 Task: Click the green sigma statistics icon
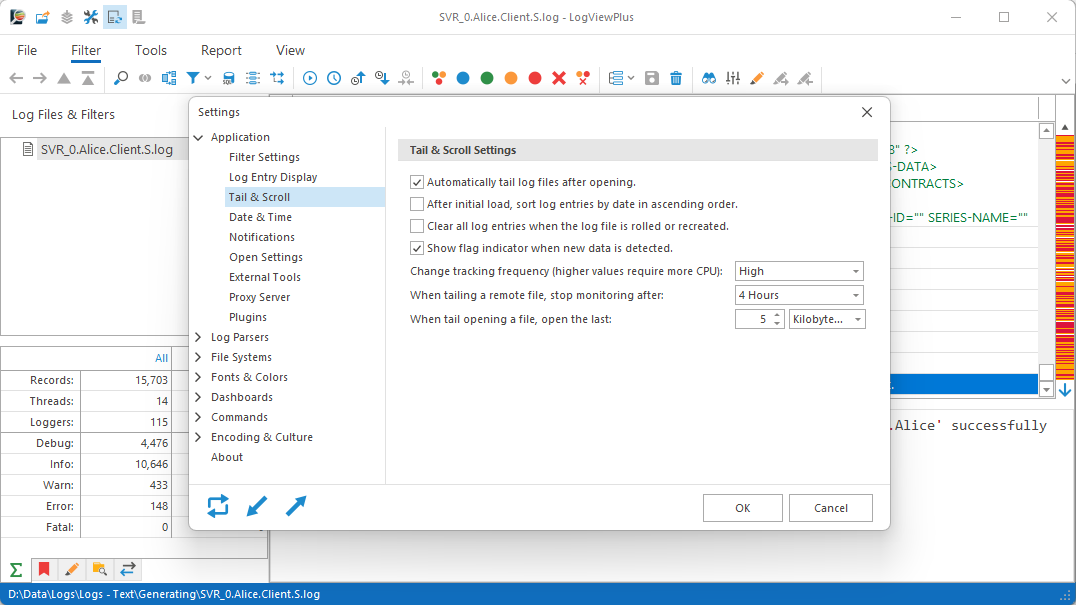(16, 569)
